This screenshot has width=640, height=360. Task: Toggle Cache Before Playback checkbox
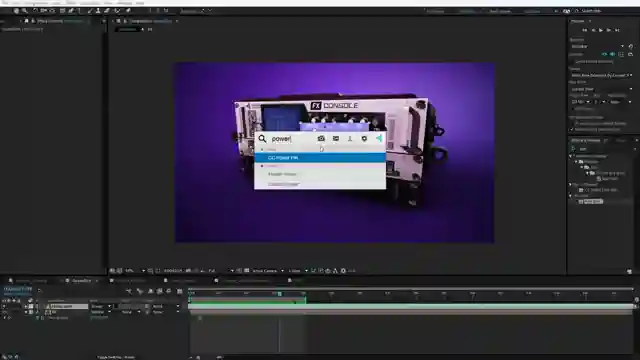573,62
